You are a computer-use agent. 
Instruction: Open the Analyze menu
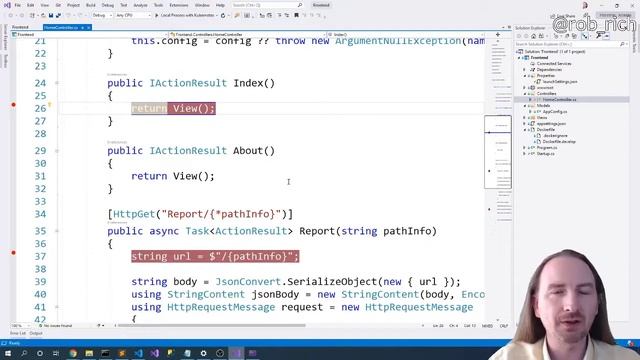140,5
